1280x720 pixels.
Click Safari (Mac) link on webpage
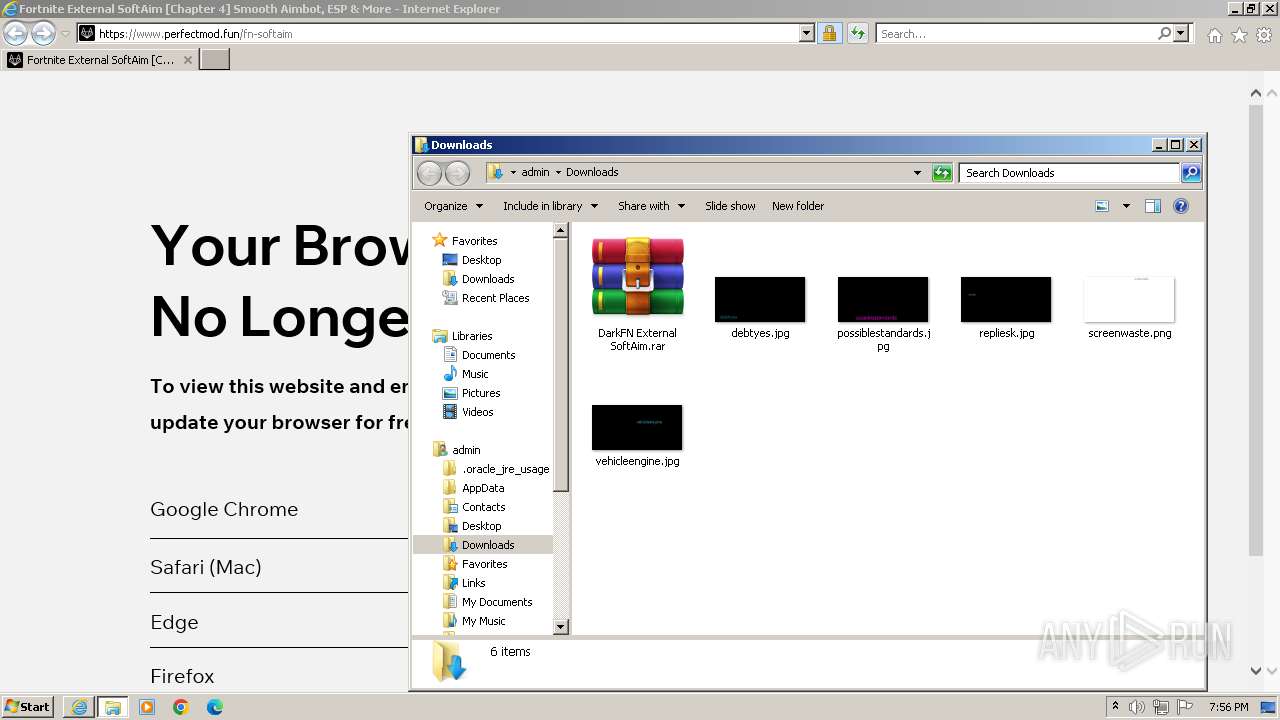tap(206, 567)
